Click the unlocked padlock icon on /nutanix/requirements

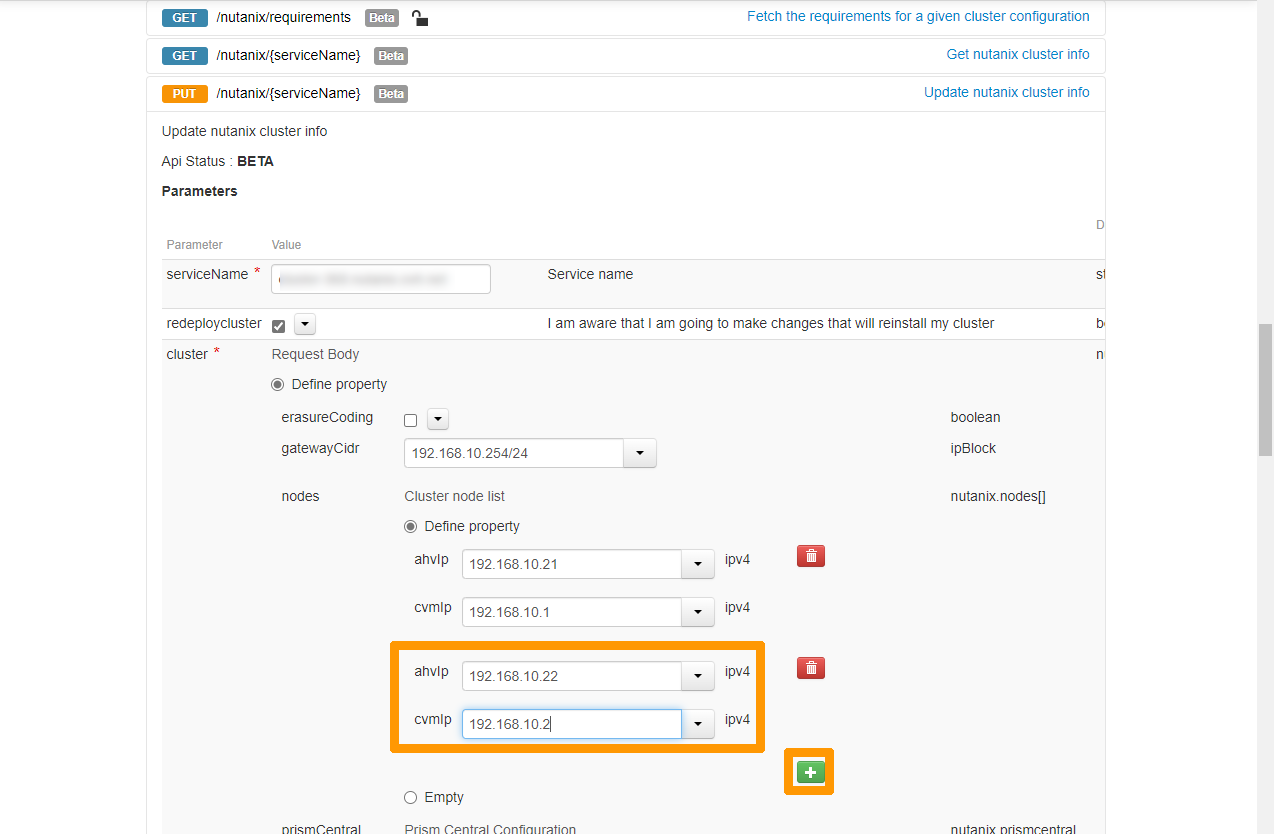(419, 17)
